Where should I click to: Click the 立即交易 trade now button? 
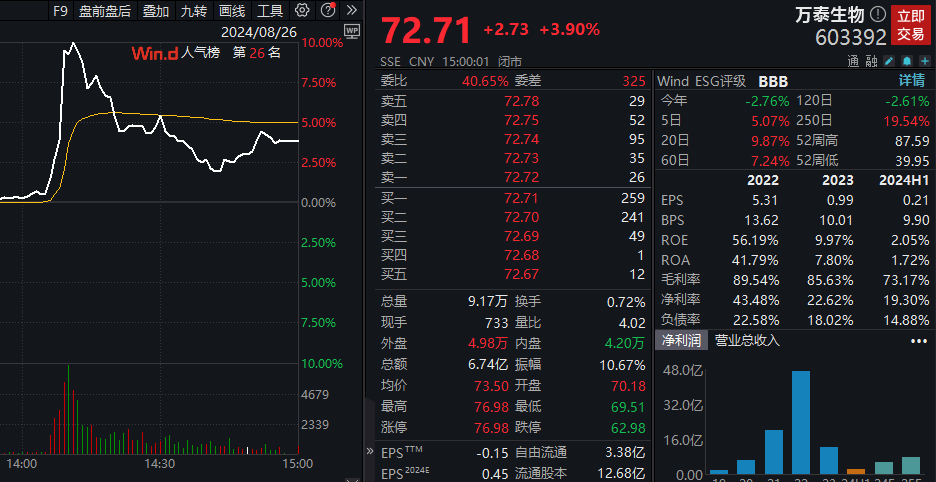pos(911,25)
